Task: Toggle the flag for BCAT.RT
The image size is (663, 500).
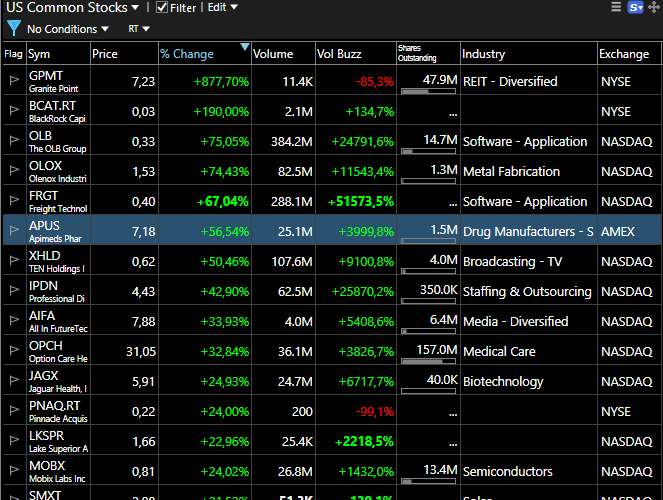Action: (14, 110)
